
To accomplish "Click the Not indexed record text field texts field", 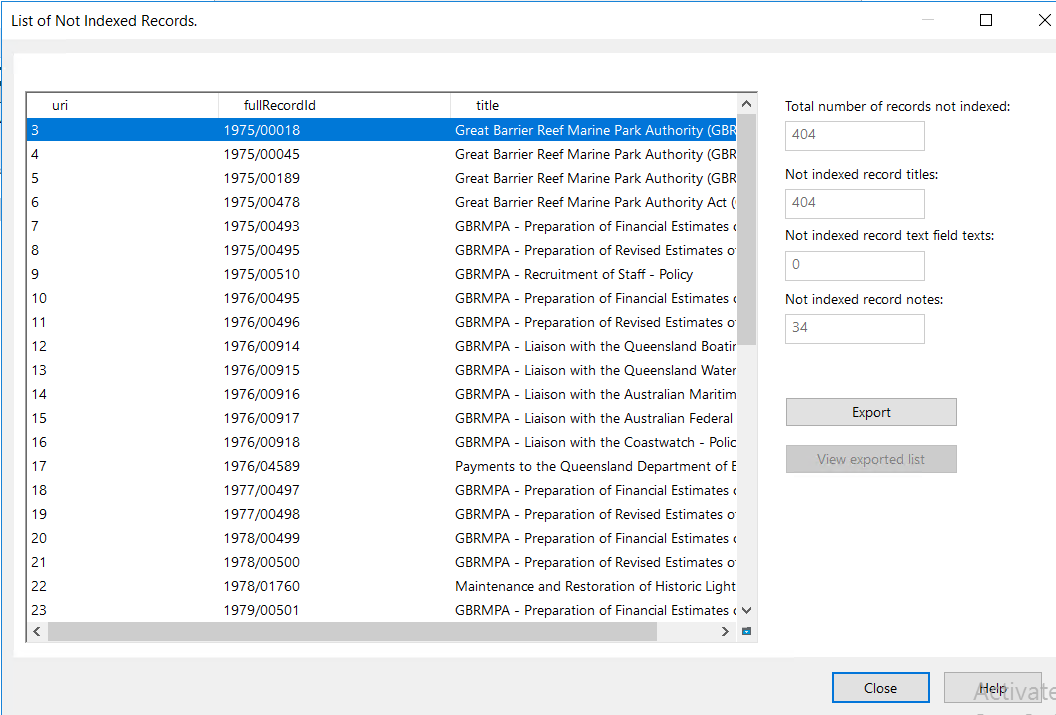I will click(854, 265).
